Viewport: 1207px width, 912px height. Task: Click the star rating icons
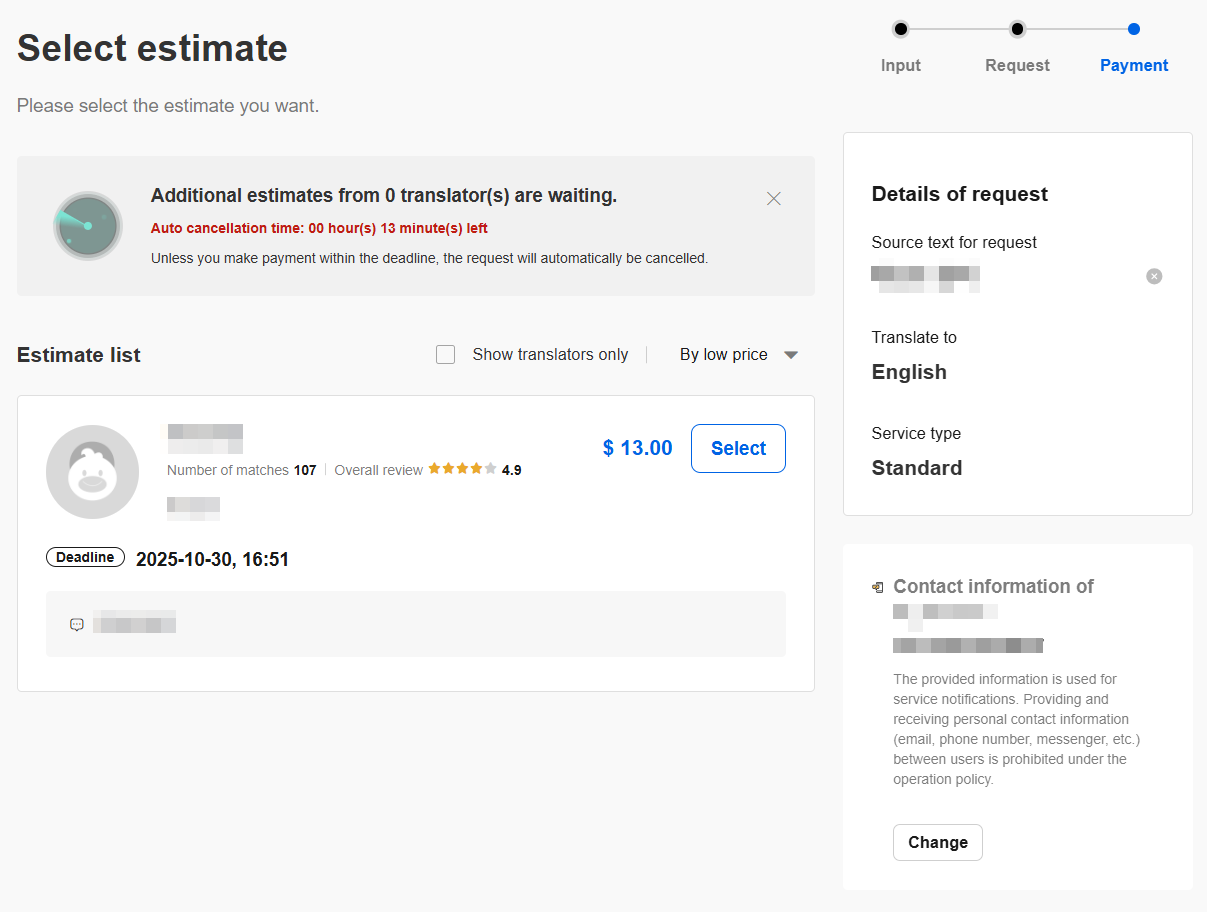click(x=462, y=469)
